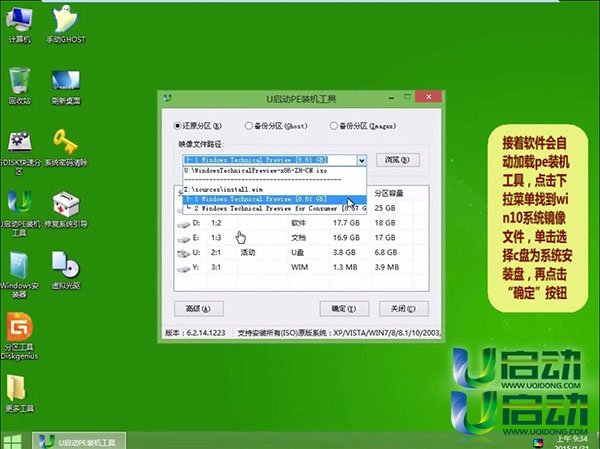Click the 软件 volume label cell

tap(298, 223)
